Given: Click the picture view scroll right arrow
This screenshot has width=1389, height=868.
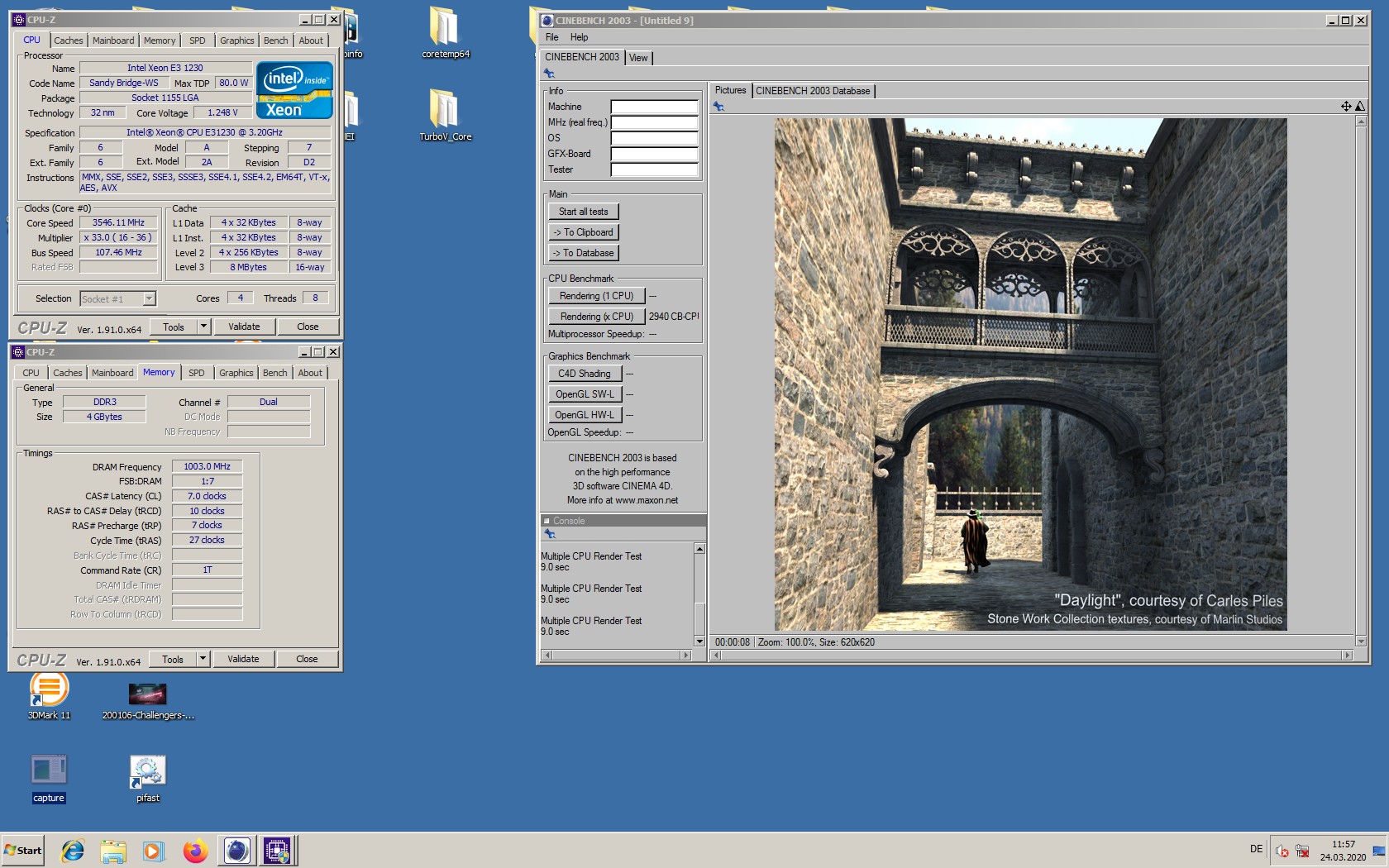Looking at the screenshot, I should click(1347, 655).
